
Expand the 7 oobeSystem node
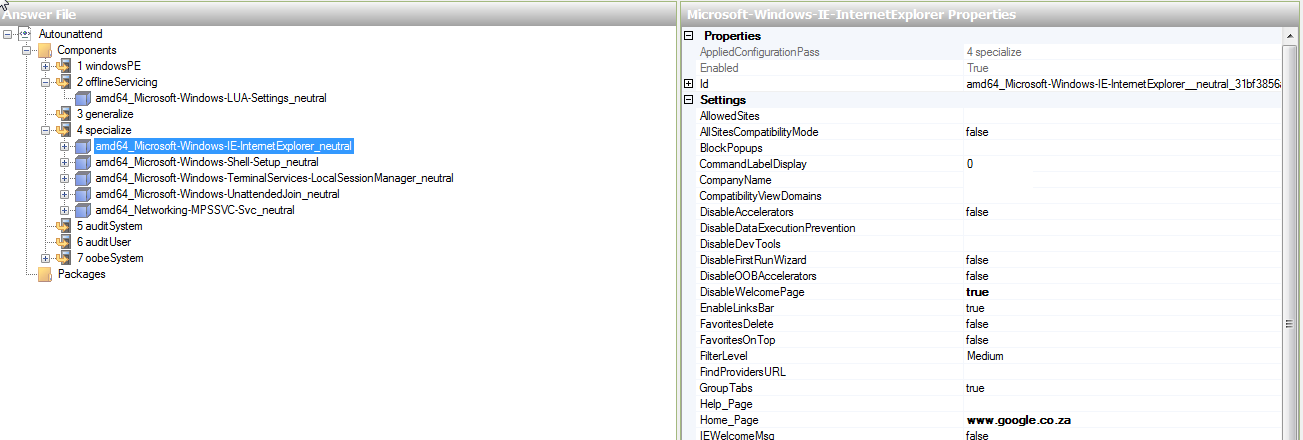tap(46, 258)
